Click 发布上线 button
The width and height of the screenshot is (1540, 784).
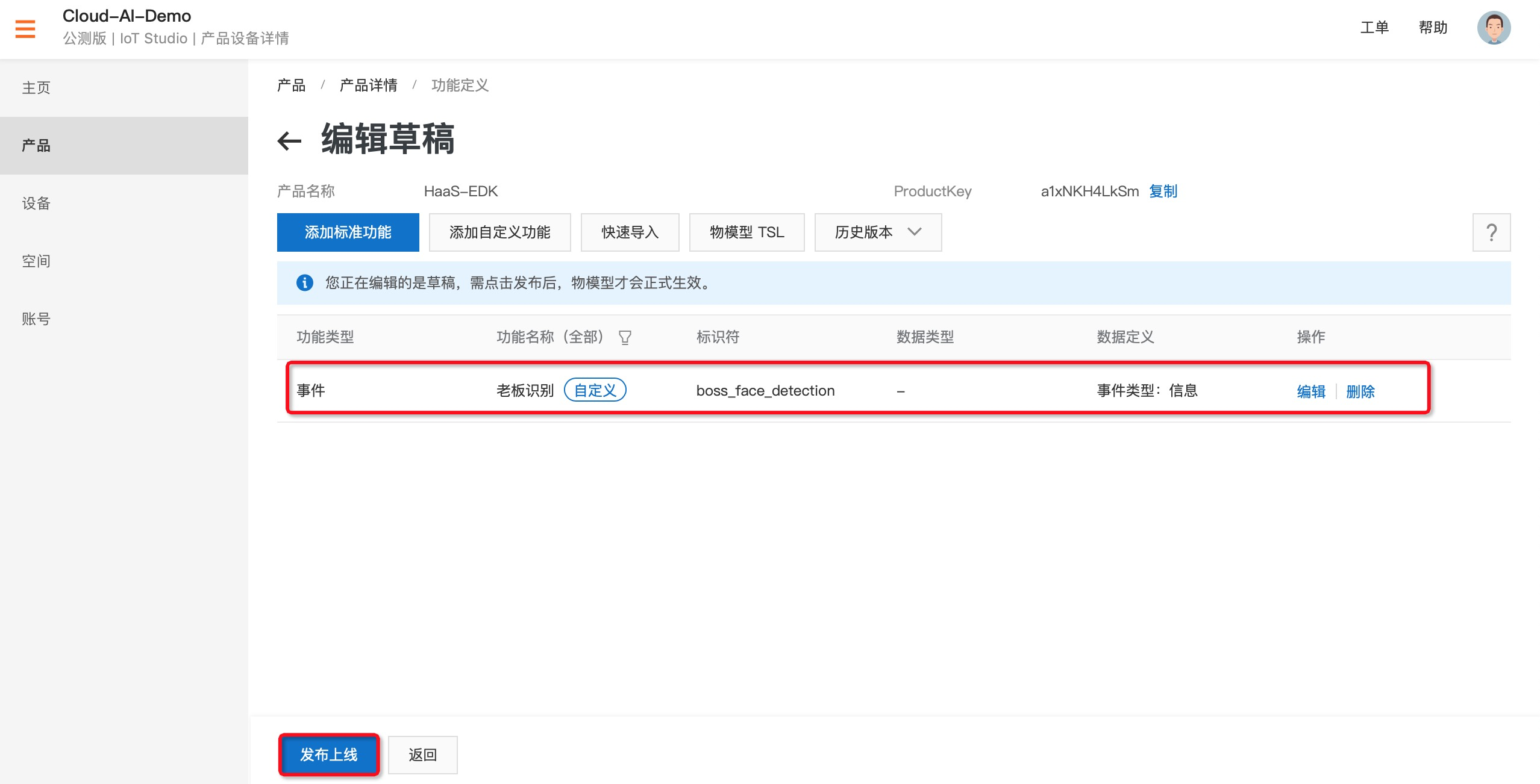click(329, 754)
